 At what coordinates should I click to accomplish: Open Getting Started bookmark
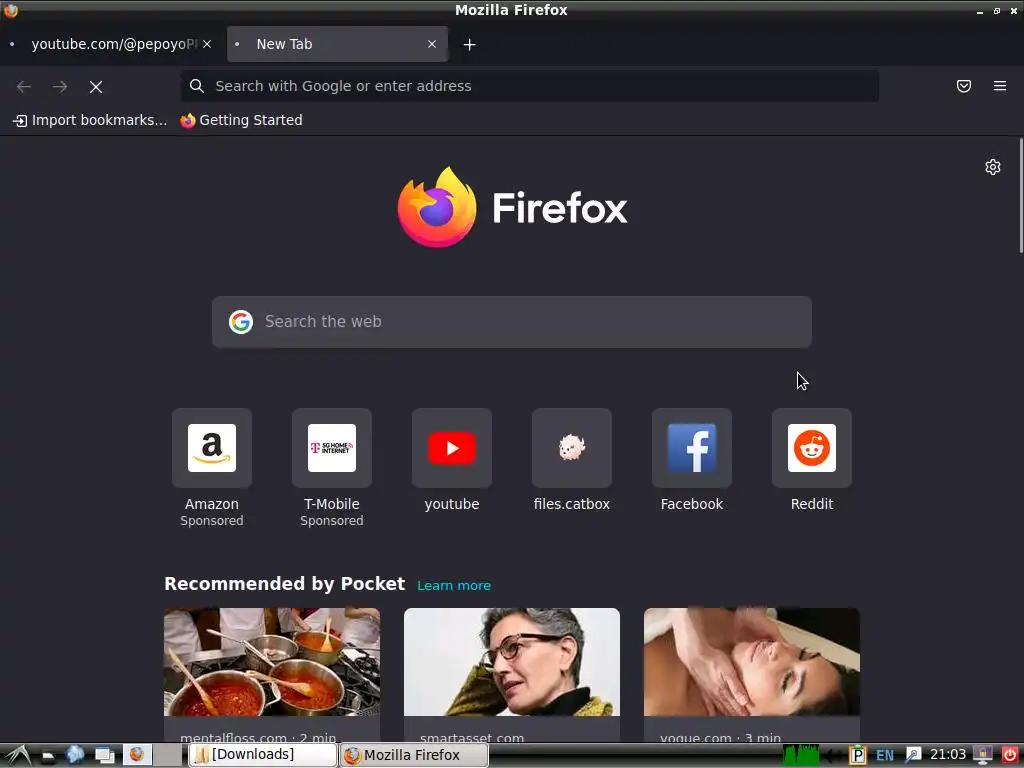coord(241,120)
